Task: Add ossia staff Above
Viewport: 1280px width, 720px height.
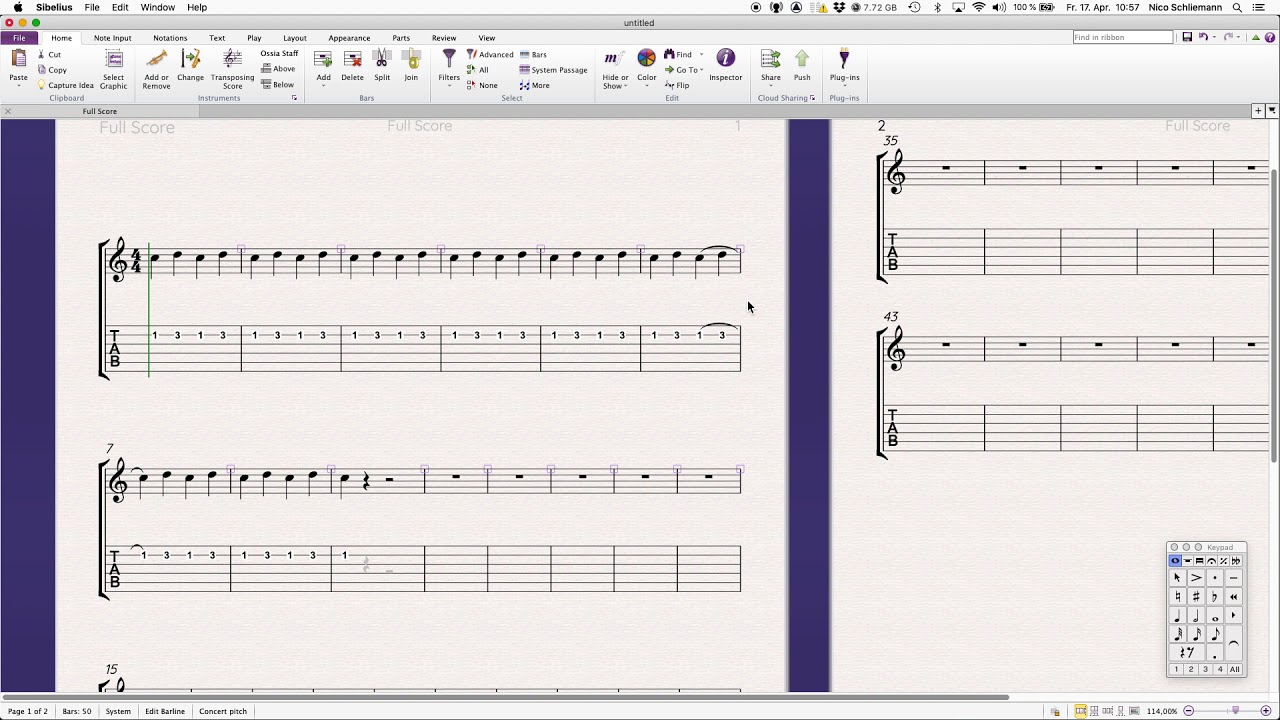Action: 278,69
